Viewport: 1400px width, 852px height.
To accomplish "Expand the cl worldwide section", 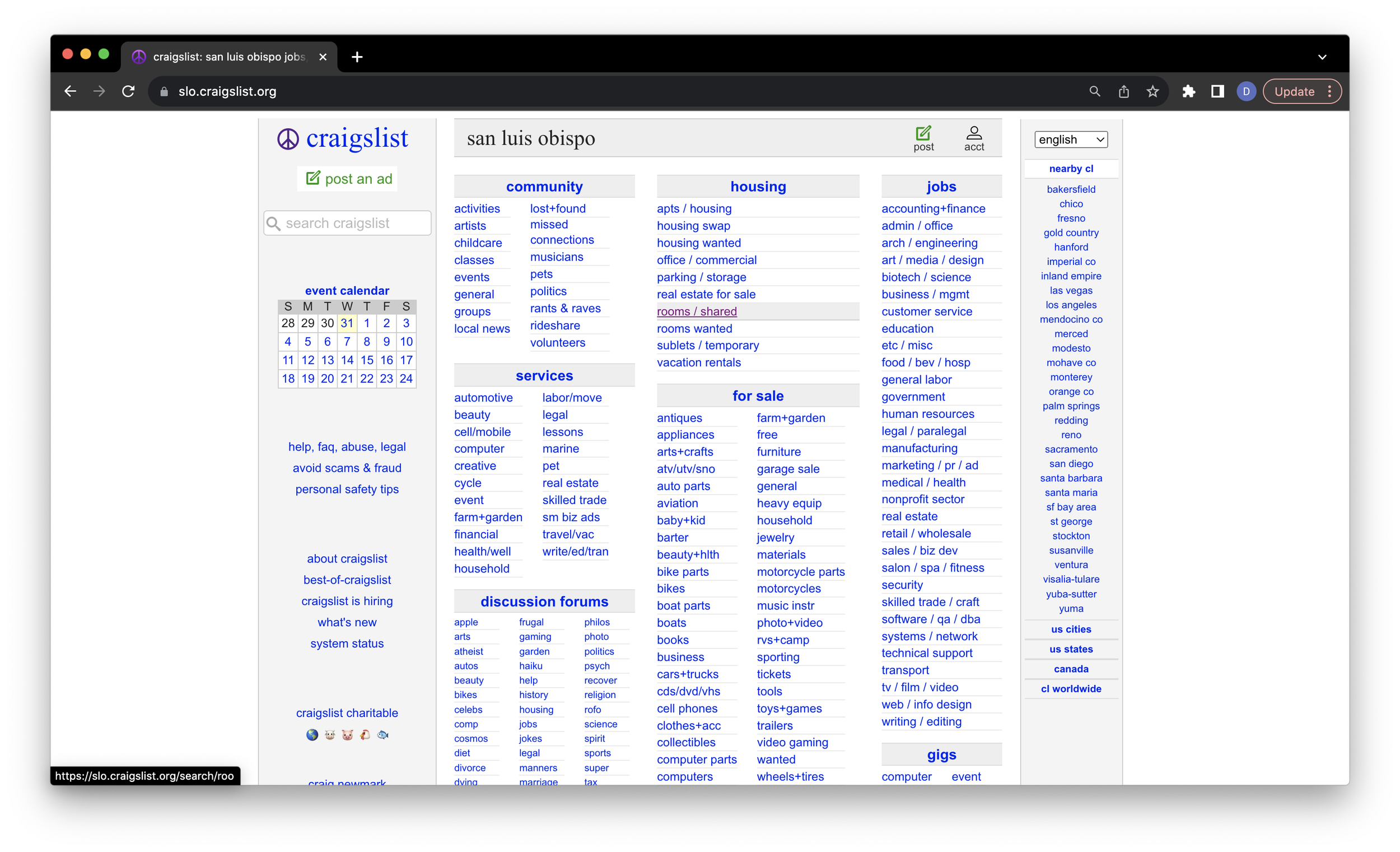I will click(1071, 689).
